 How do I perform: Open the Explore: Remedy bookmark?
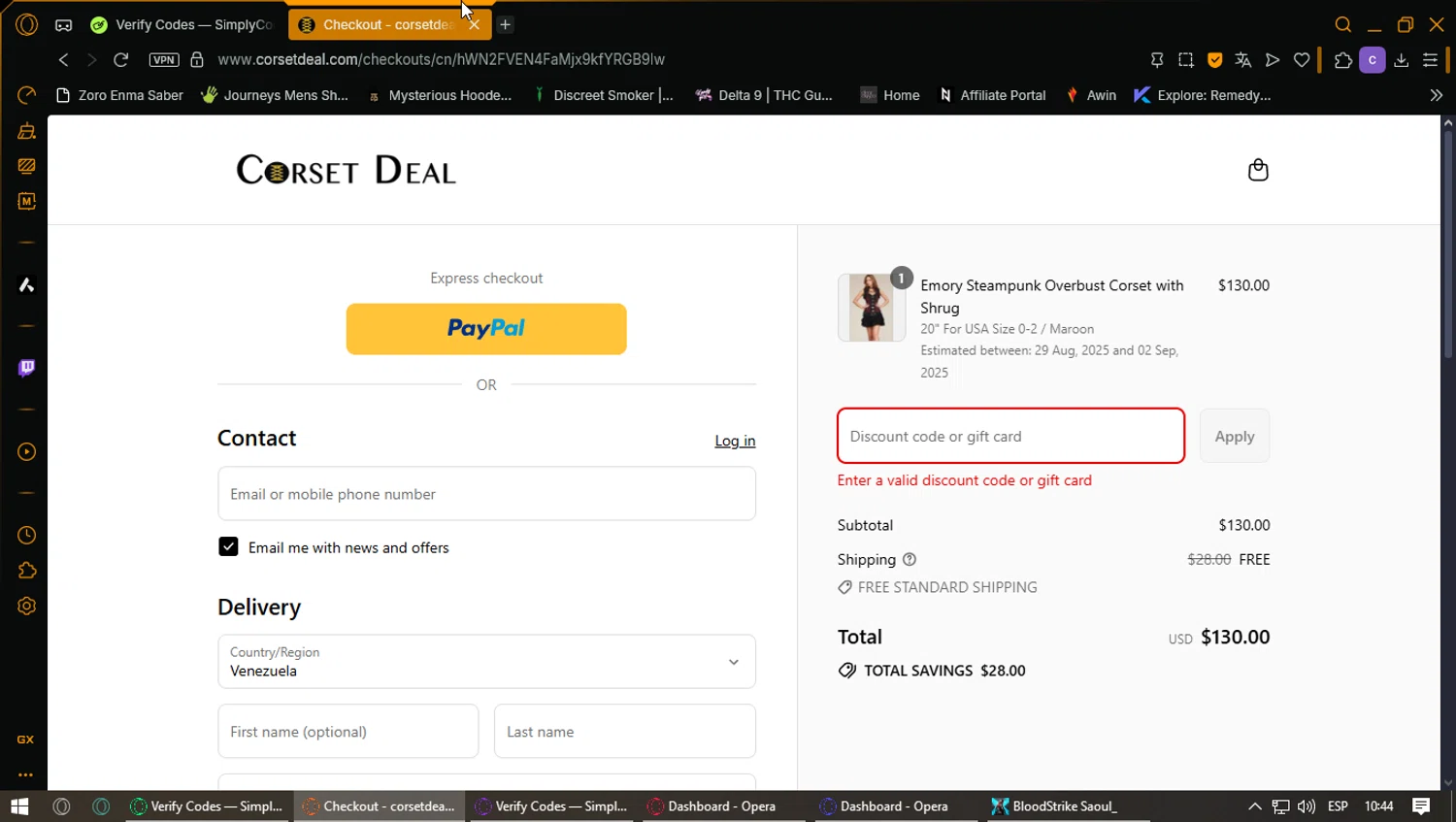[x=1202, y=95]
